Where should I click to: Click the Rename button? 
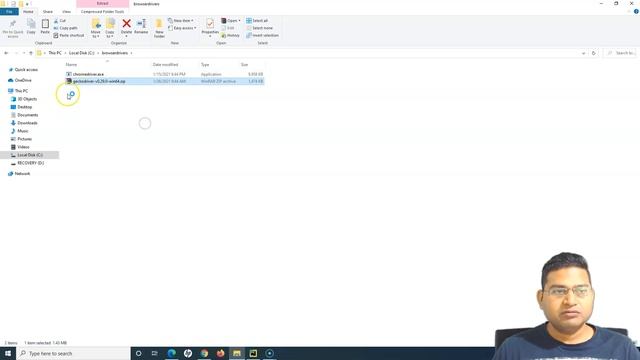(141, 27)
